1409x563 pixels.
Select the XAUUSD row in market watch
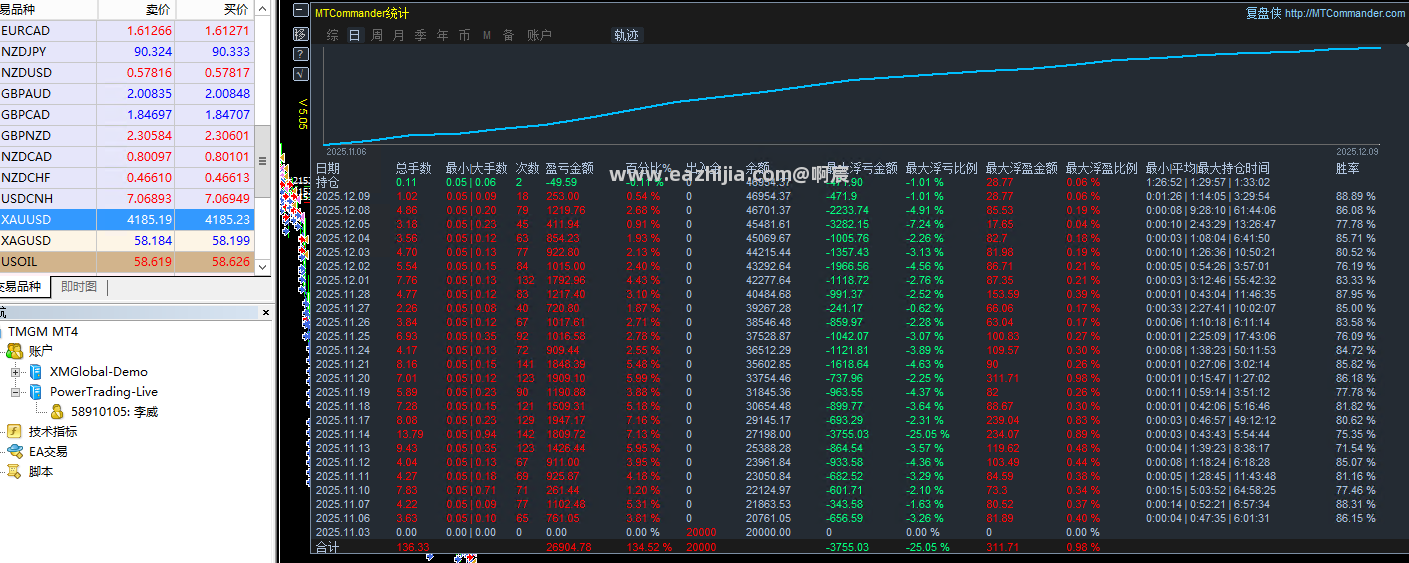point(127,219)
